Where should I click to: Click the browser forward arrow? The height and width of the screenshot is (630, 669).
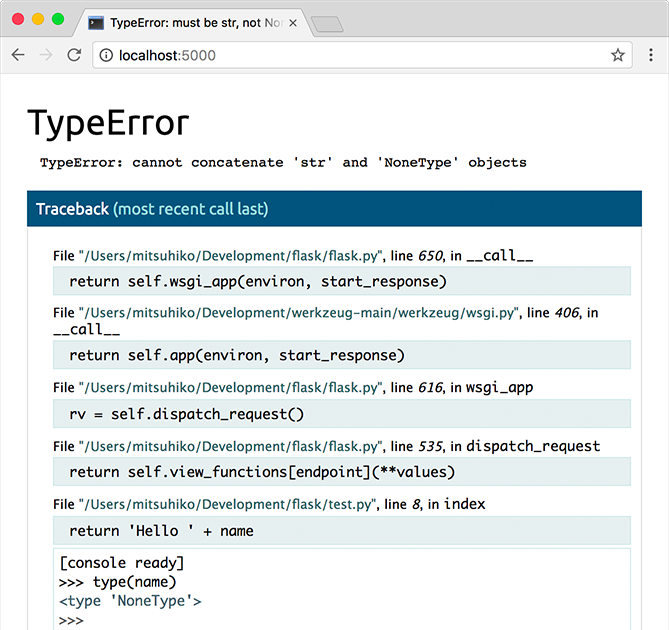point(45,55)
